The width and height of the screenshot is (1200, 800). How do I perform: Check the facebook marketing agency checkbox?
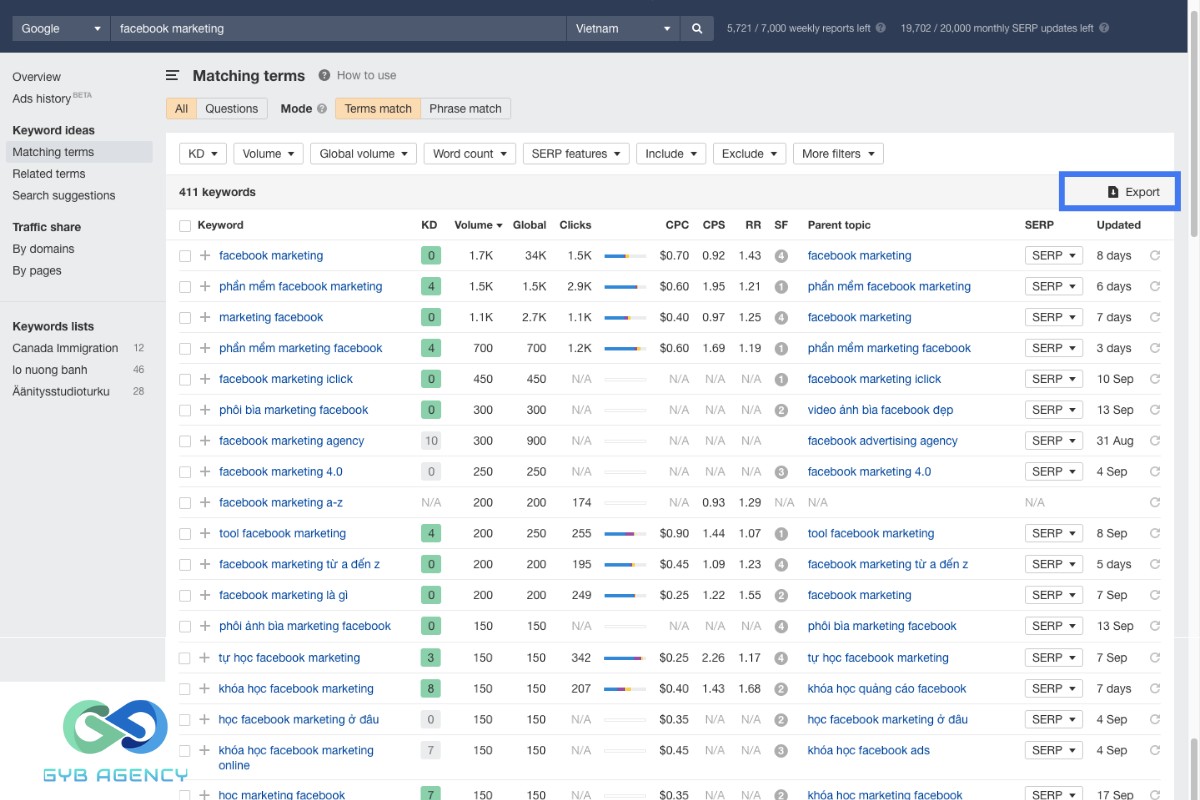185,441
